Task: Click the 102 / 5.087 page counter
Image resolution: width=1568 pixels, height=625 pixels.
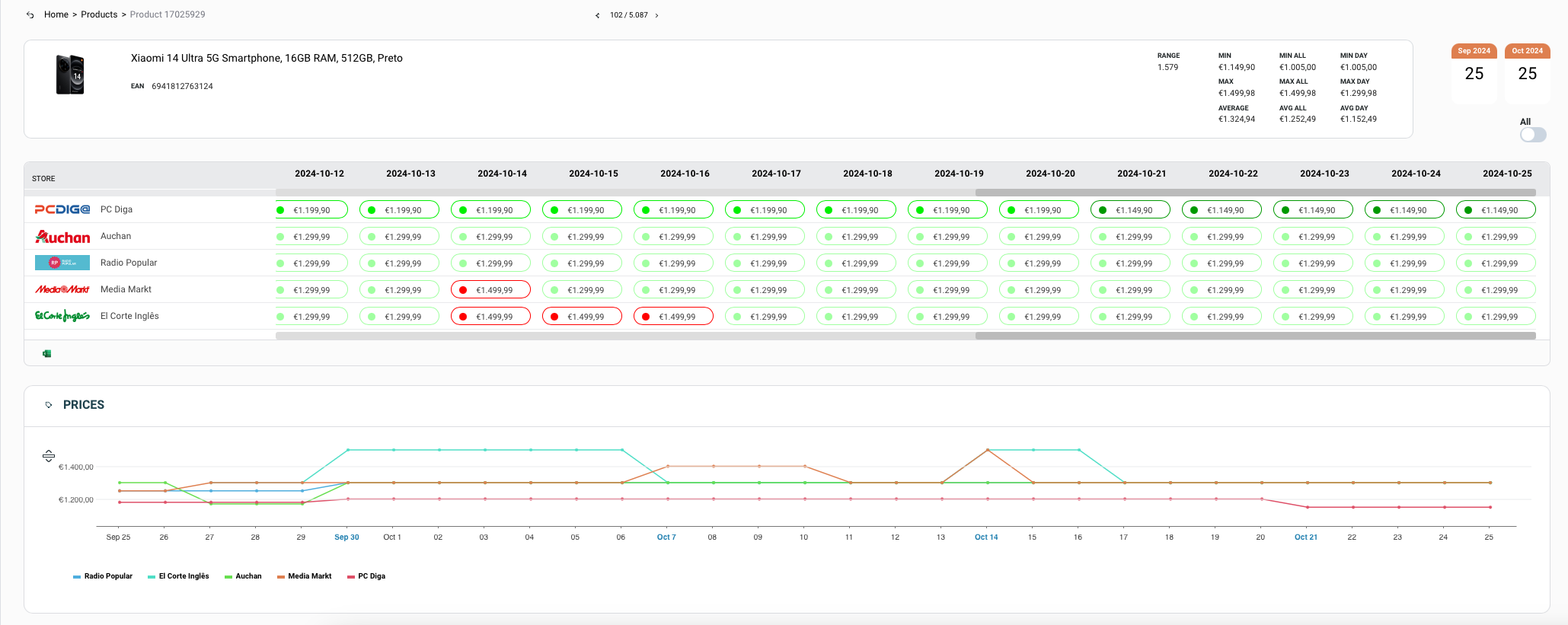Action: [x=629, y=15]
